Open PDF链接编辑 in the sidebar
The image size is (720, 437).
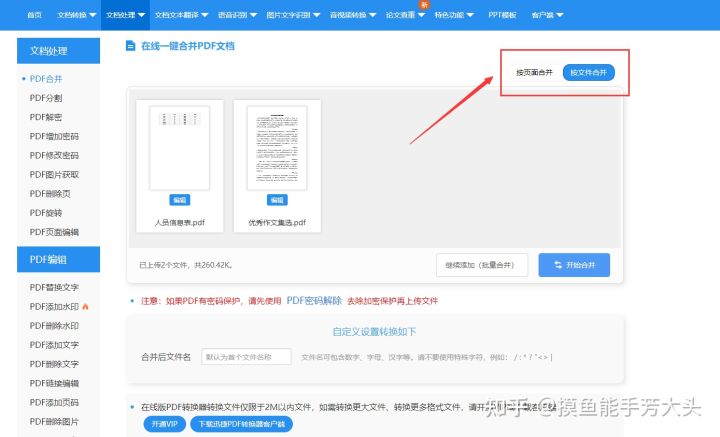click(x=54, y=383)
